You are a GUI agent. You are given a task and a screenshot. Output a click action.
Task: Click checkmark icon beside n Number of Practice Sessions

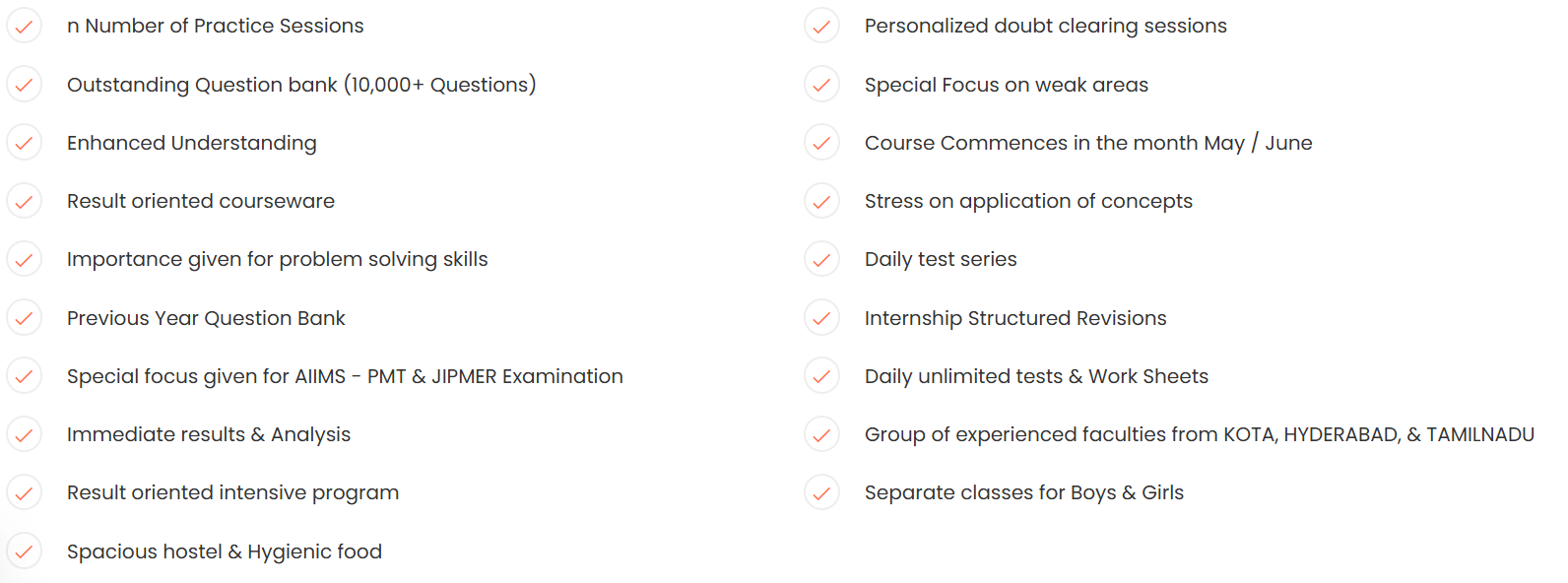(x=24, y=27)
